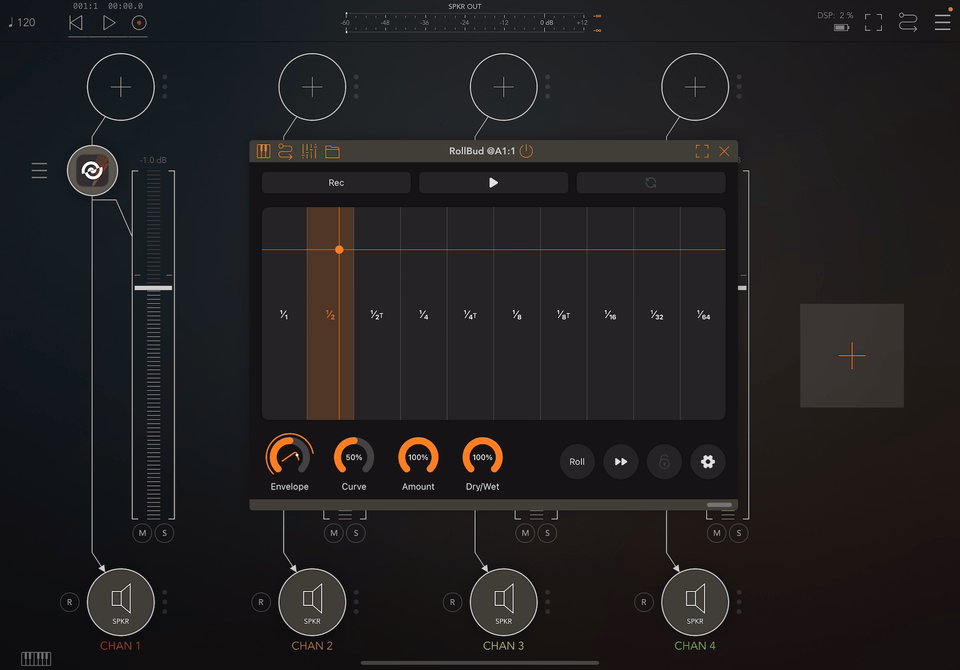
Task: Open the MIDI routing icon in RollBud header
Action: [x=286, y=151]
